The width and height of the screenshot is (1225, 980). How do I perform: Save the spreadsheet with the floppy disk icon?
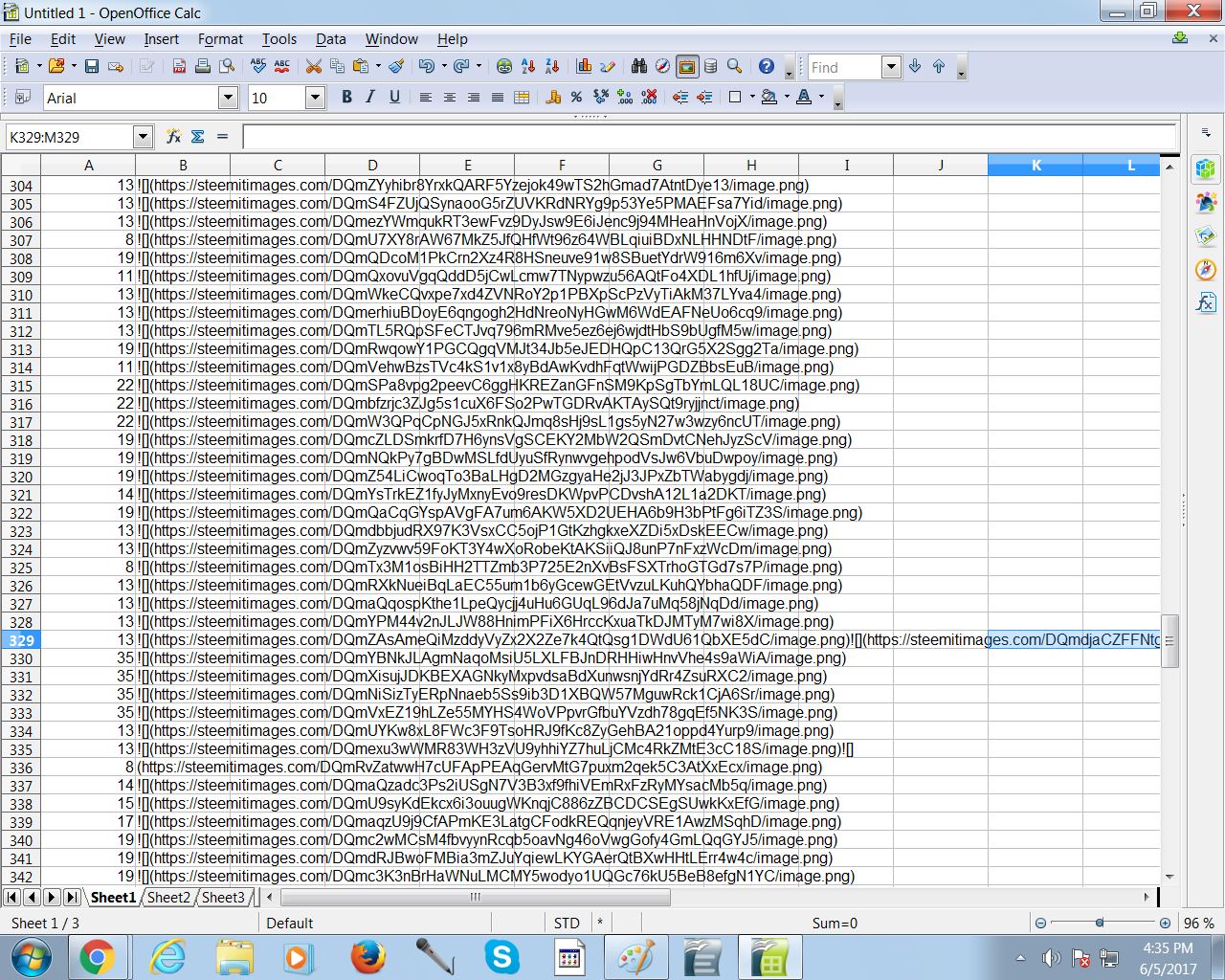(92, 66)
